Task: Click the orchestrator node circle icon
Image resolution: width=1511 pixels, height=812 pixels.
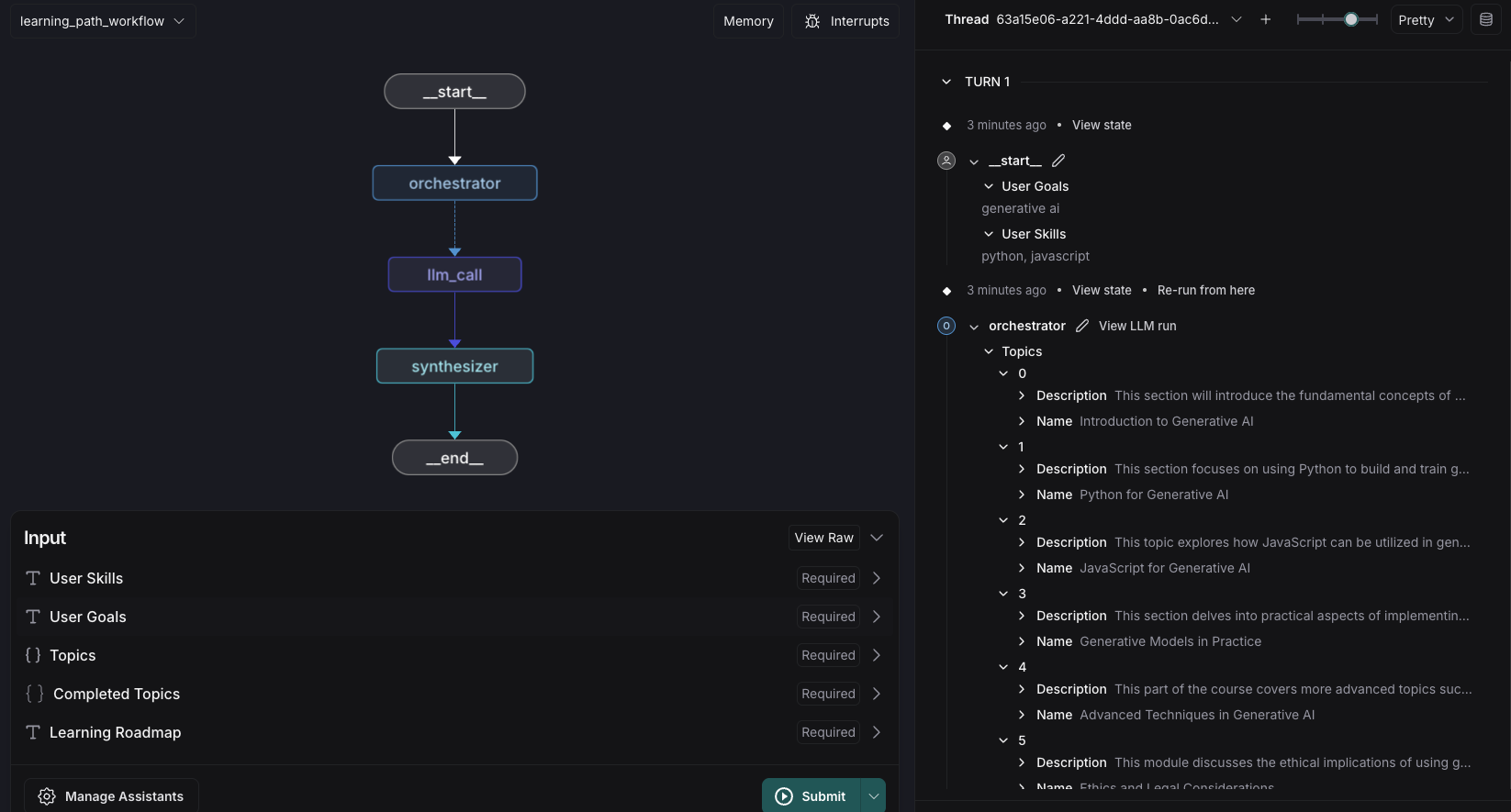Action: (946, 326)
